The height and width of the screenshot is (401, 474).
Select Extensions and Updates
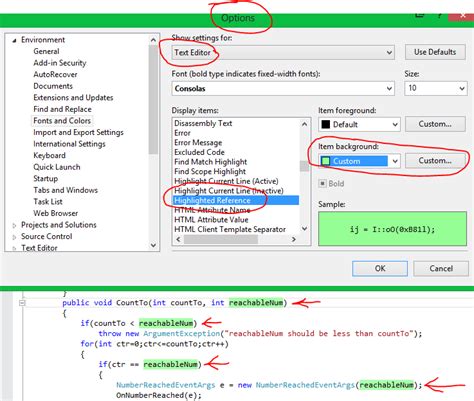click(x=73, y=98)
